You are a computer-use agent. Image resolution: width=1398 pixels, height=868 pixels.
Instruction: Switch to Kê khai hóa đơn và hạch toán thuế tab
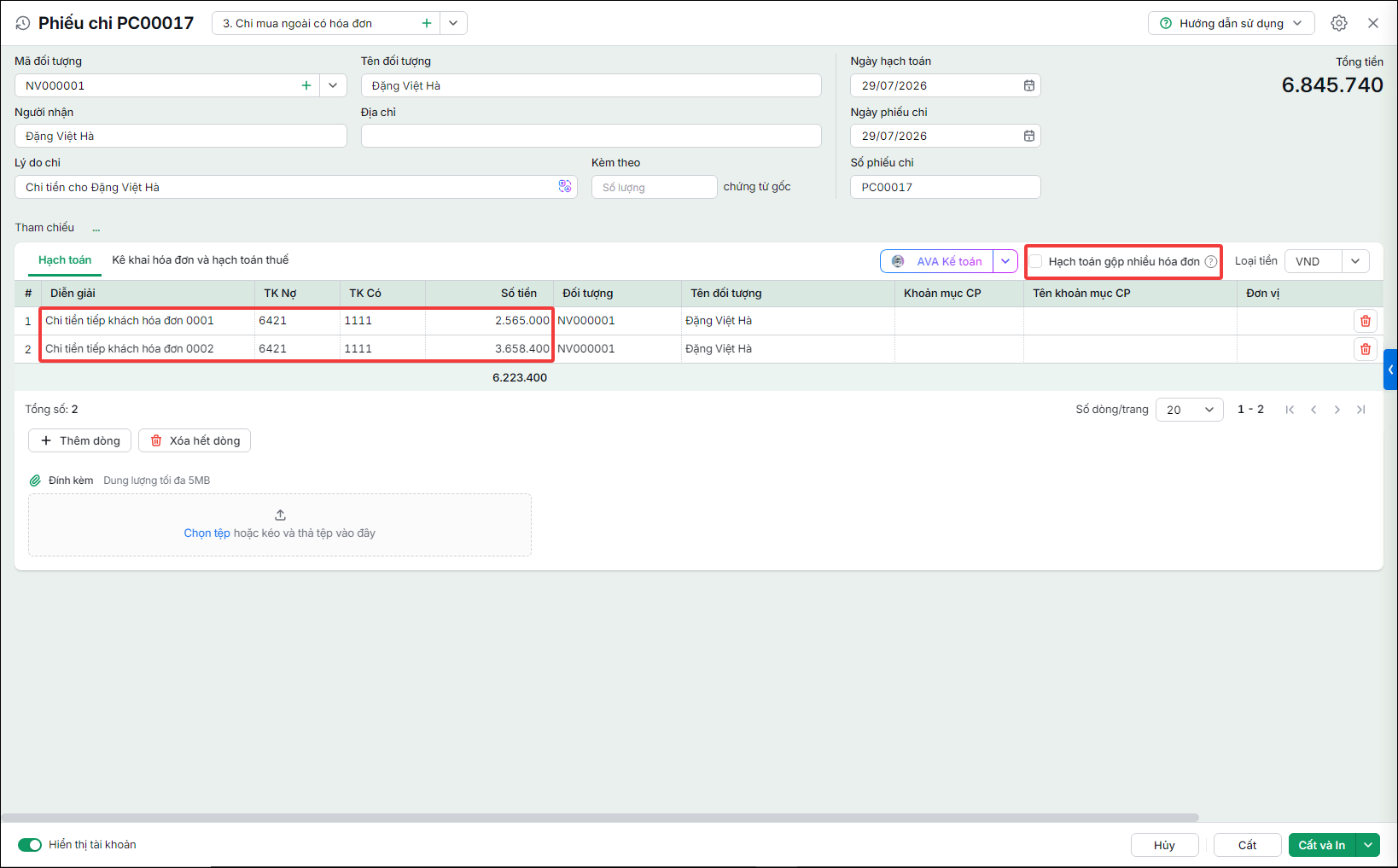click(201, 260)
